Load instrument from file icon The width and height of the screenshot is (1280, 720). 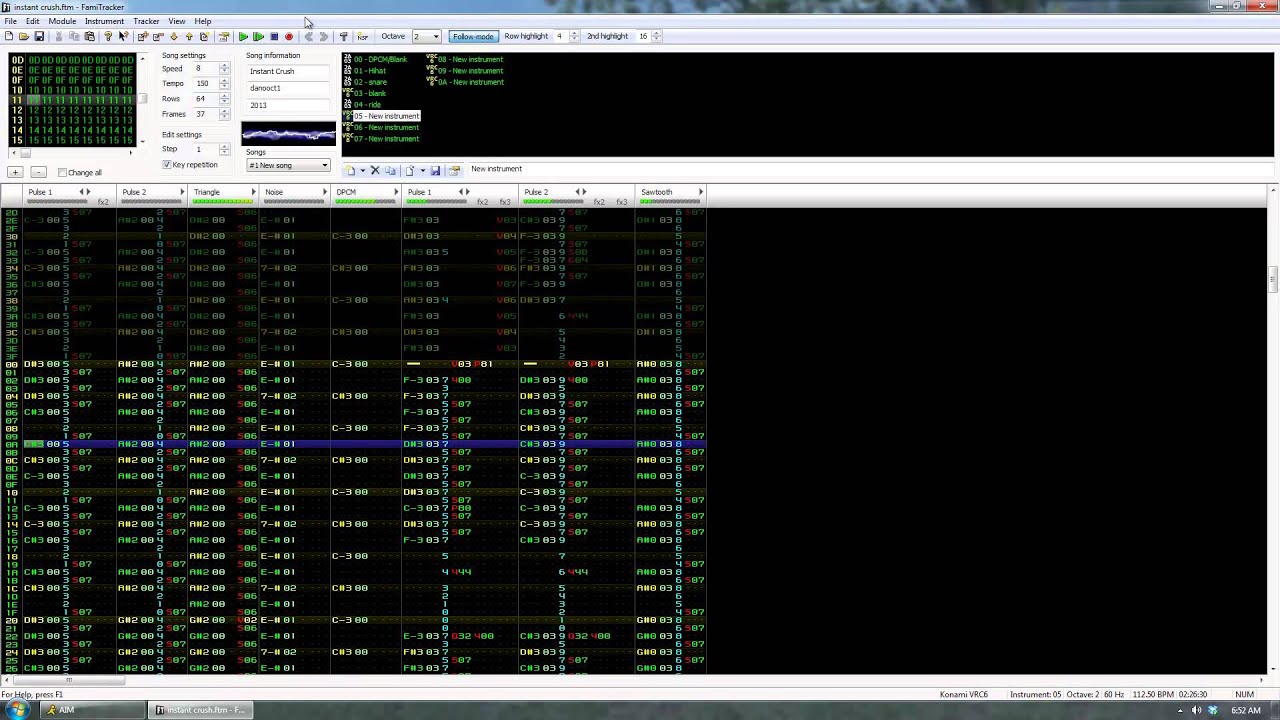click(409, 170)
